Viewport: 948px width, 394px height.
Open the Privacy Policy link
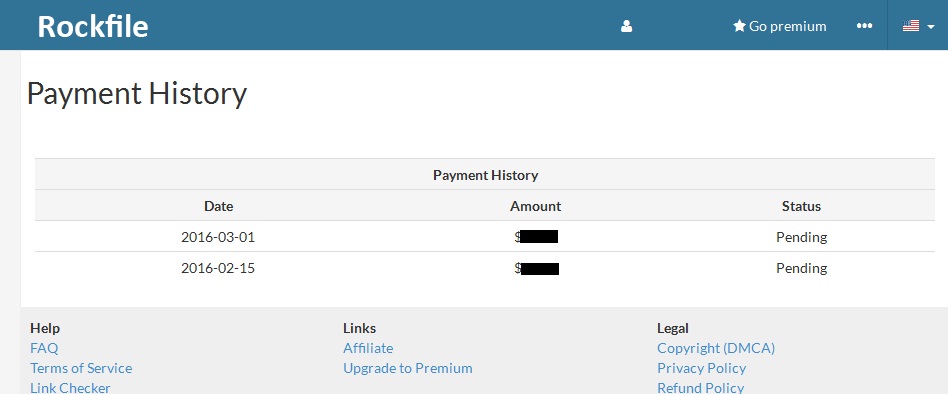[x=701, y=368]
